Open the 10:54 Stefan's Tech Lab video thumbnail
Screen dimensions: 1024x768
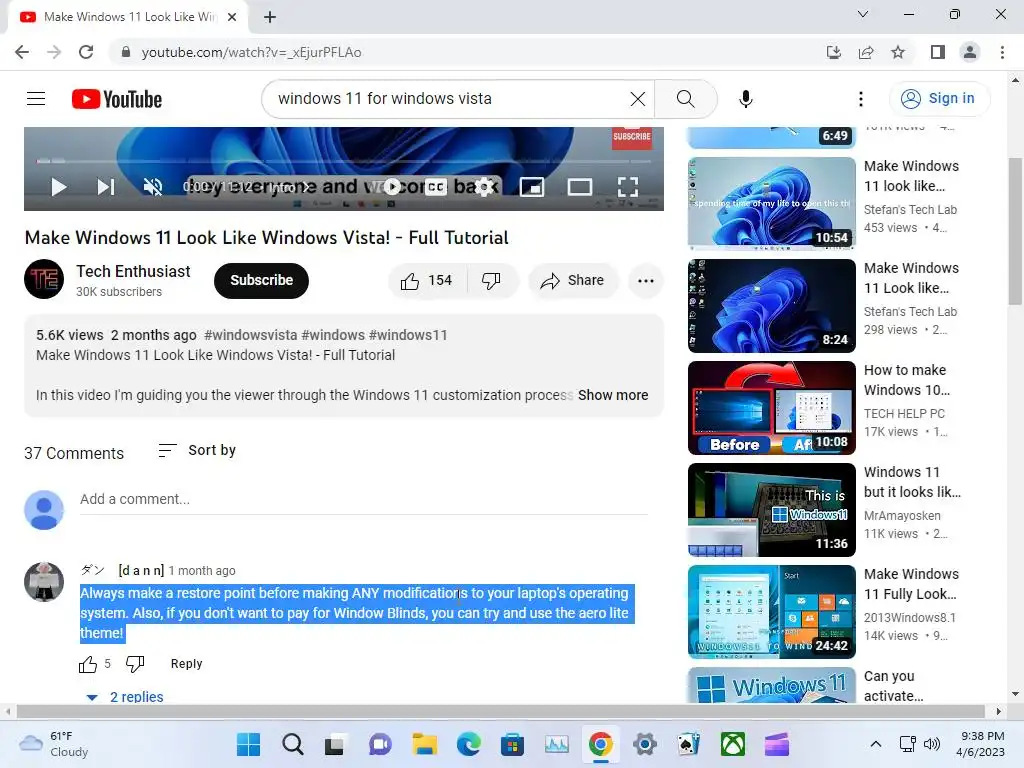771,203
